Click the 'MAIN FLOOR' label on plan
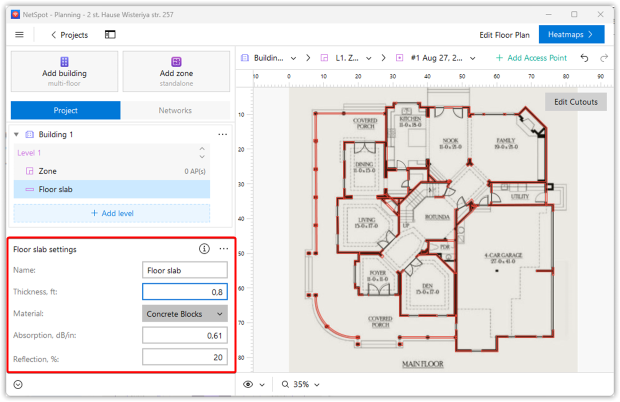Viewport: 620px width, 402px height. click(x=423, y=364)
